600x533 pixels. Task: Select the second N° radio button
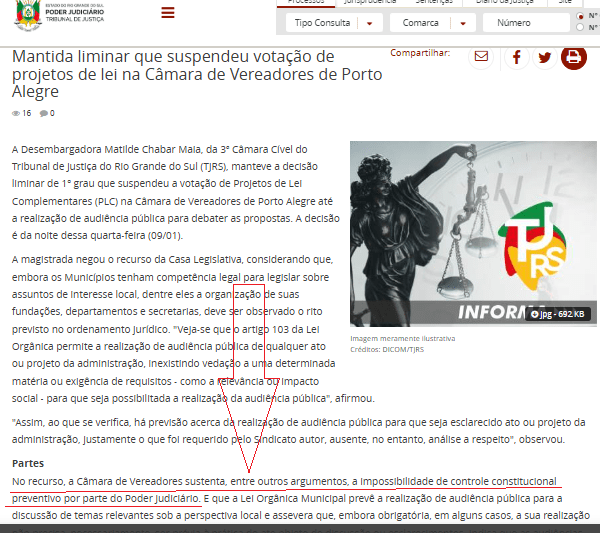pos(581,28)
